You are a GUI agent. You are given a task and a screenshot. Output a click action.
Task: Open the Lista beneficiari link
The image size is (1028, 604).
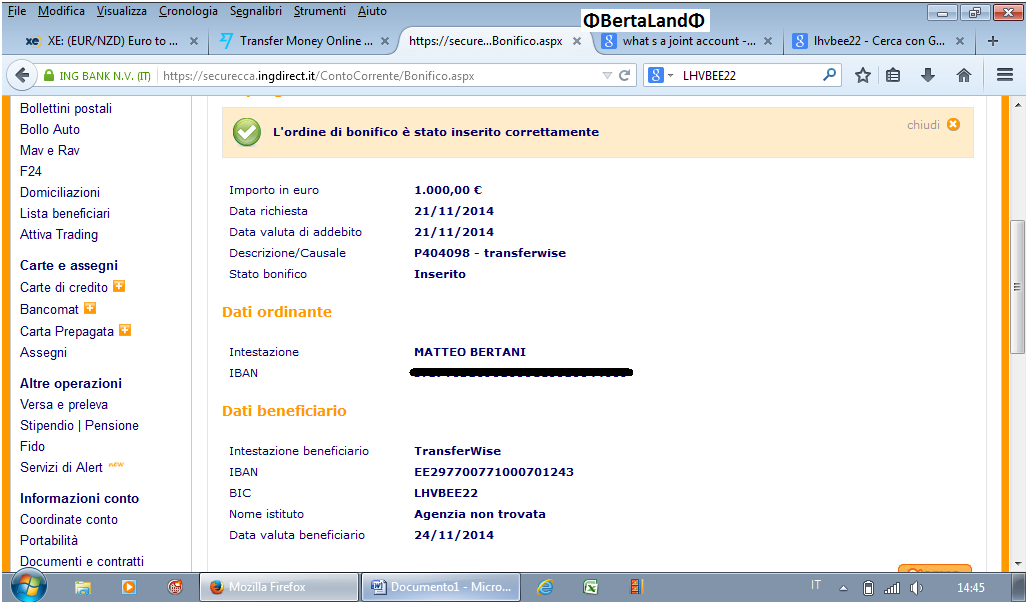(65, 213)
